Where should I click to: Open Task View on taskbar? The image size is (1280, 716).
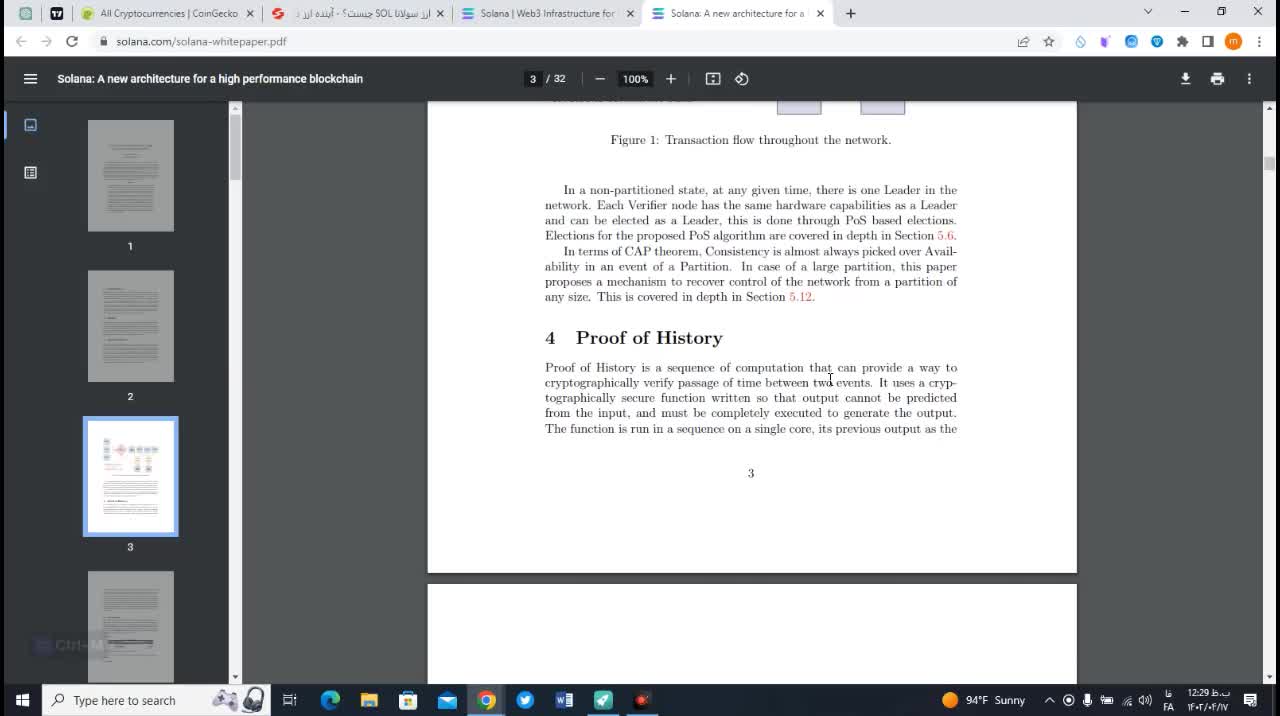tap(290, 700)
